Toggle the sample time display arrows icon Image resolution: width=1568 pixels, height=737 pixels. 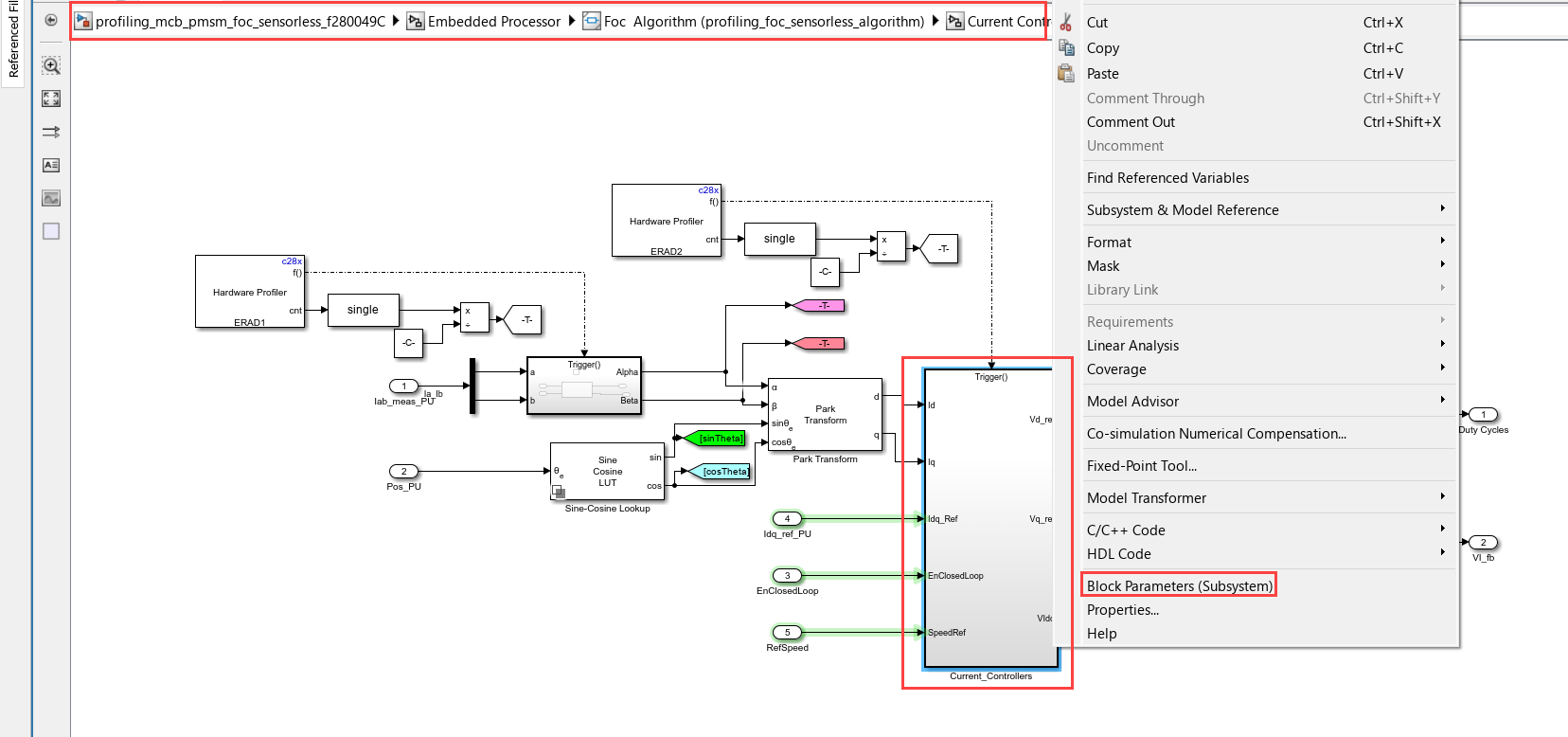[x=51, y=132]
